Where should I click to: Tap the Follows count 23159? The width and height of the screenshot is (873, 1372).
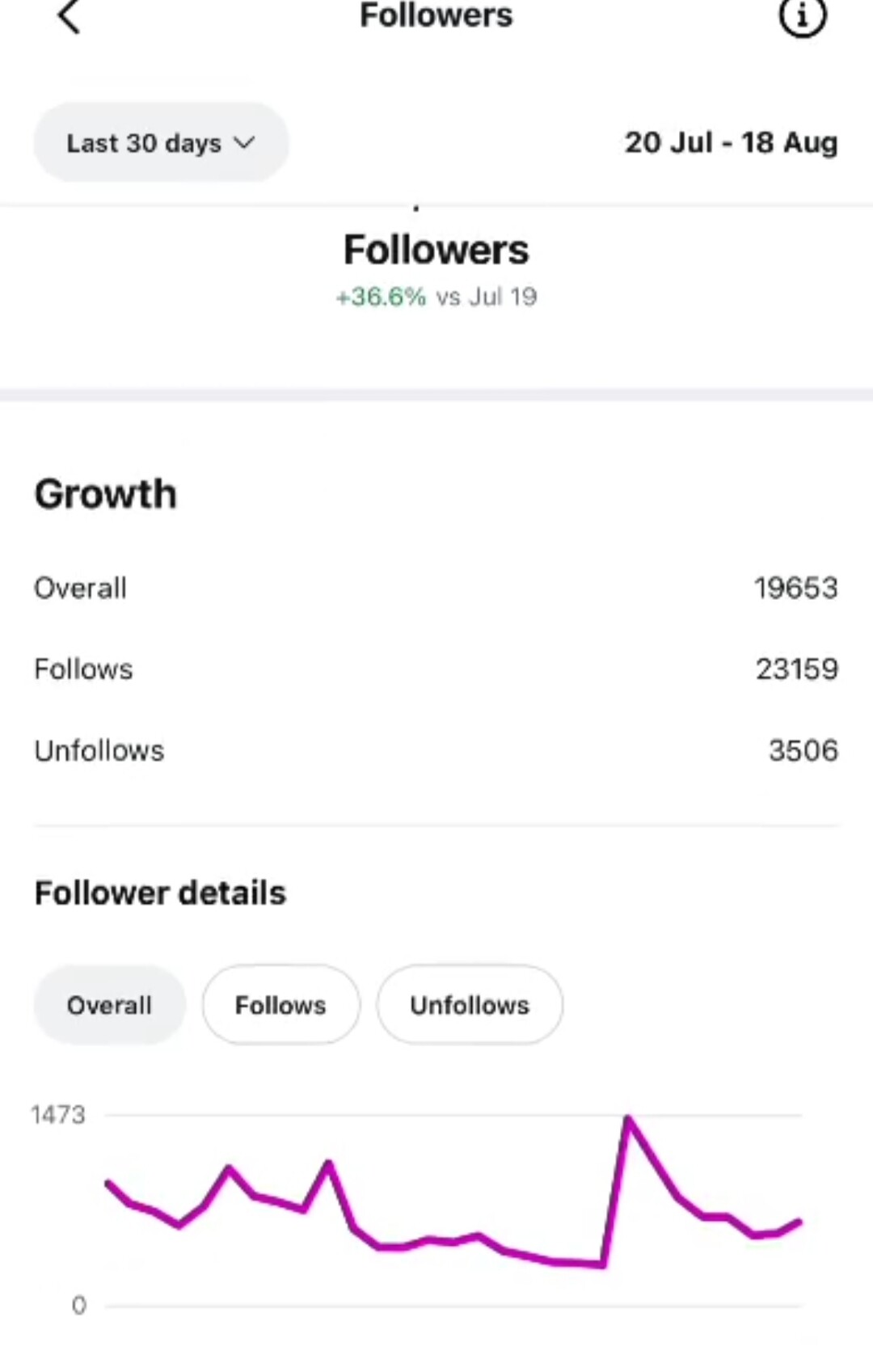(797, 669)
